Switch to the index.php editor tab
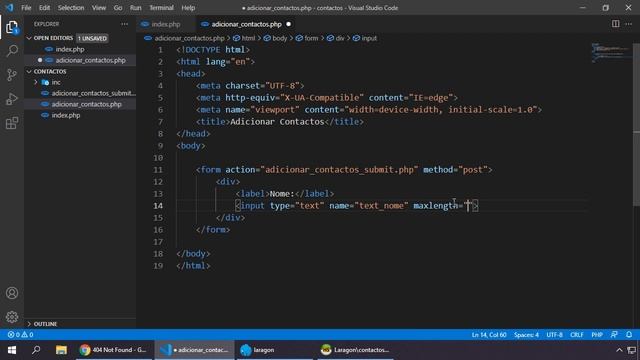This screenshot has width=640, height=360. coord(166,24)
